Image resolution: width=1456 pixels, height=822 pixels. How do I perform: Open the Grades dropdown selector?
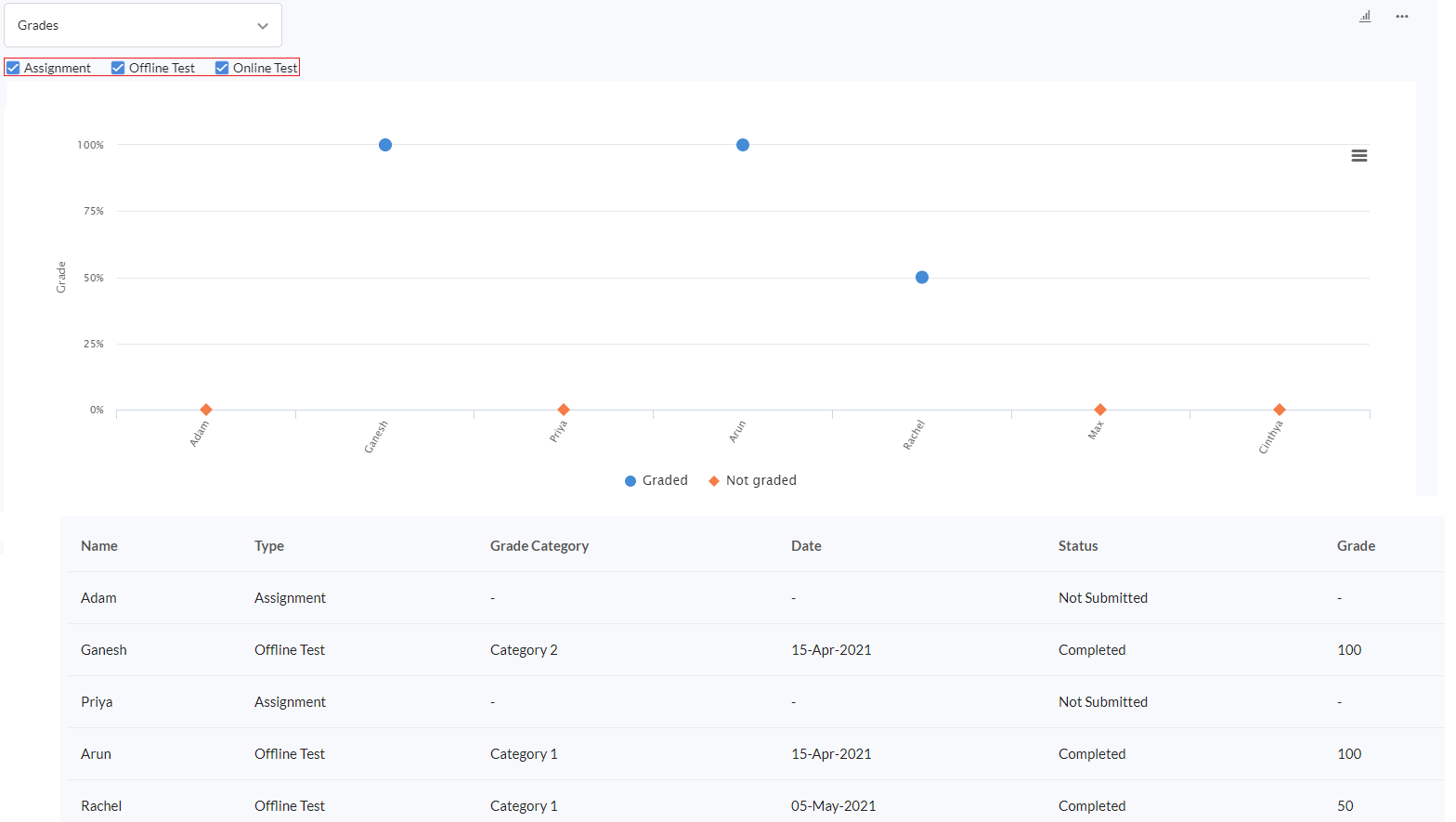click(x=143, y=25)
